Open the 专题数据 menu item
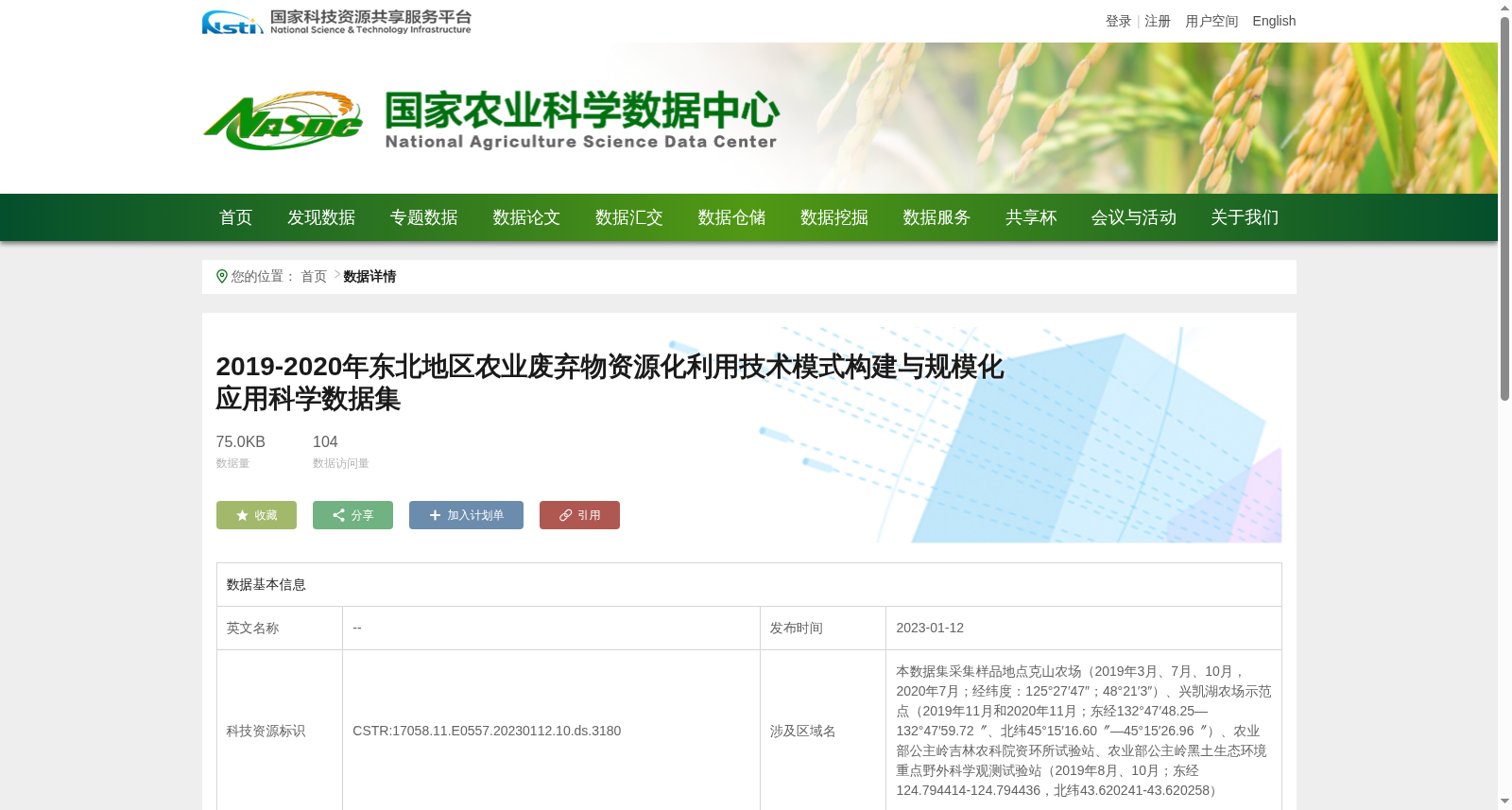The height and width of the screenshot is (810, 1512). (424, 217)
